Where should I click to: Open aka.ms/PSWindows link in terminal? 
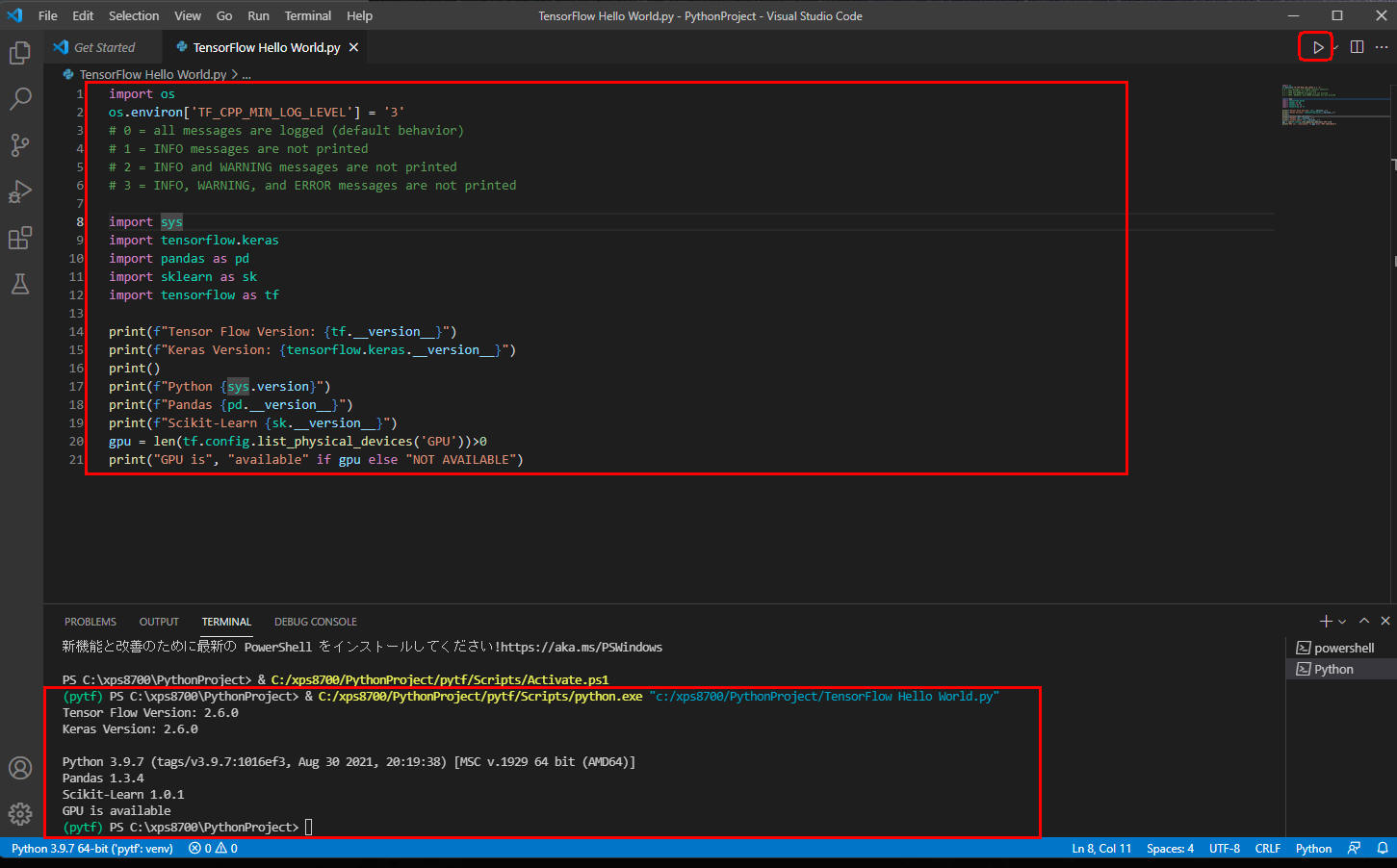tap(582, 647)
